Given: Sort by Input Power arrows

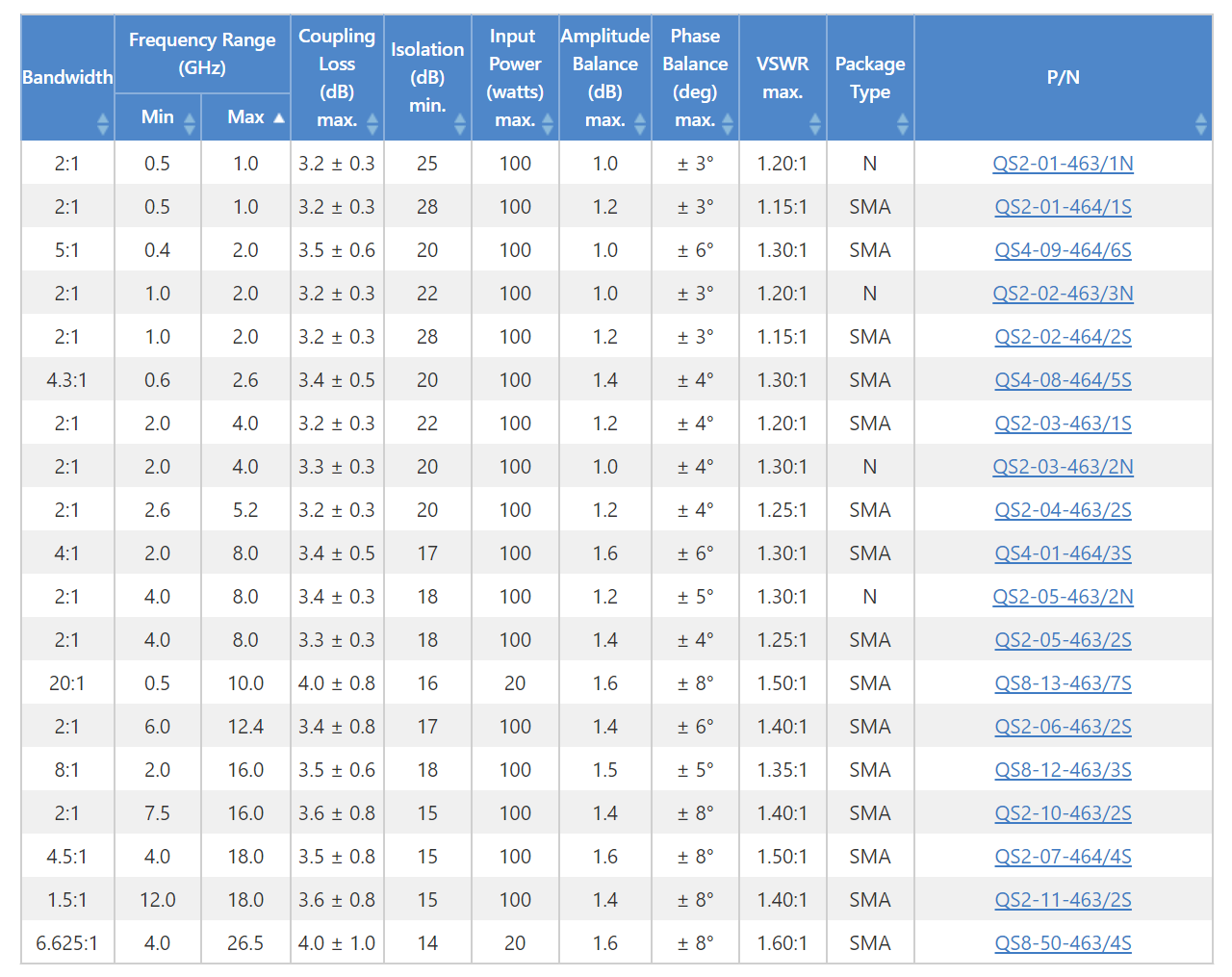Looking at the screenshot, I should pyautogui.click(x=548, y=123).
